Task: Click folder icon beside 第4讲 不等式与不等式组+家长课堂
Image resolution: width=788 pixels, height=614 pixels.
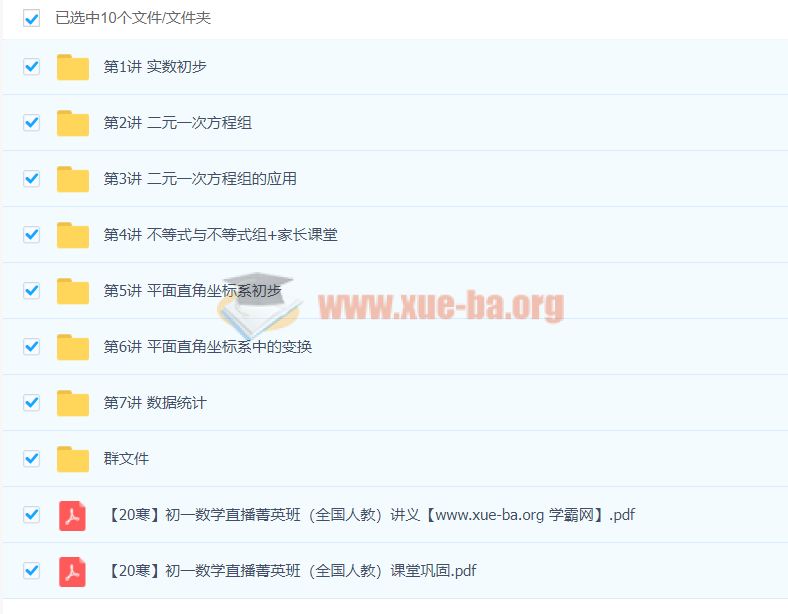Action: tap(73, 235)
